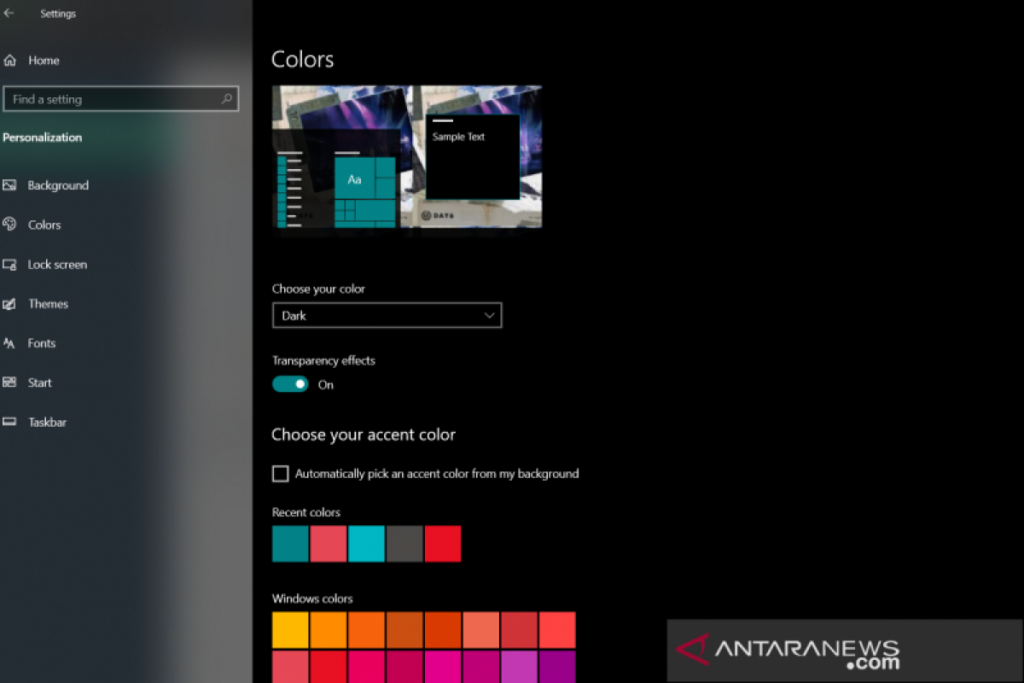Check automatically pick accent color box
This screenshot has height=683, width=1024.
tap(281, 474)
